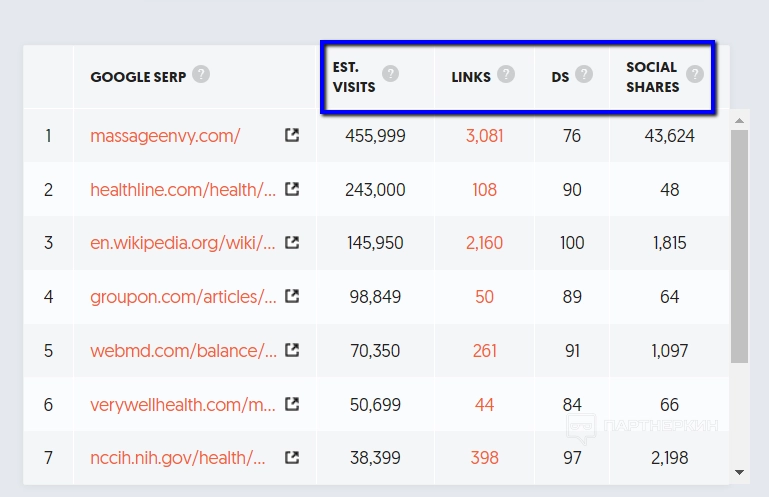Visit the massageenvy.com/ SERP link
The height and width of the screenshot is (497, 769).
point(165,136)
